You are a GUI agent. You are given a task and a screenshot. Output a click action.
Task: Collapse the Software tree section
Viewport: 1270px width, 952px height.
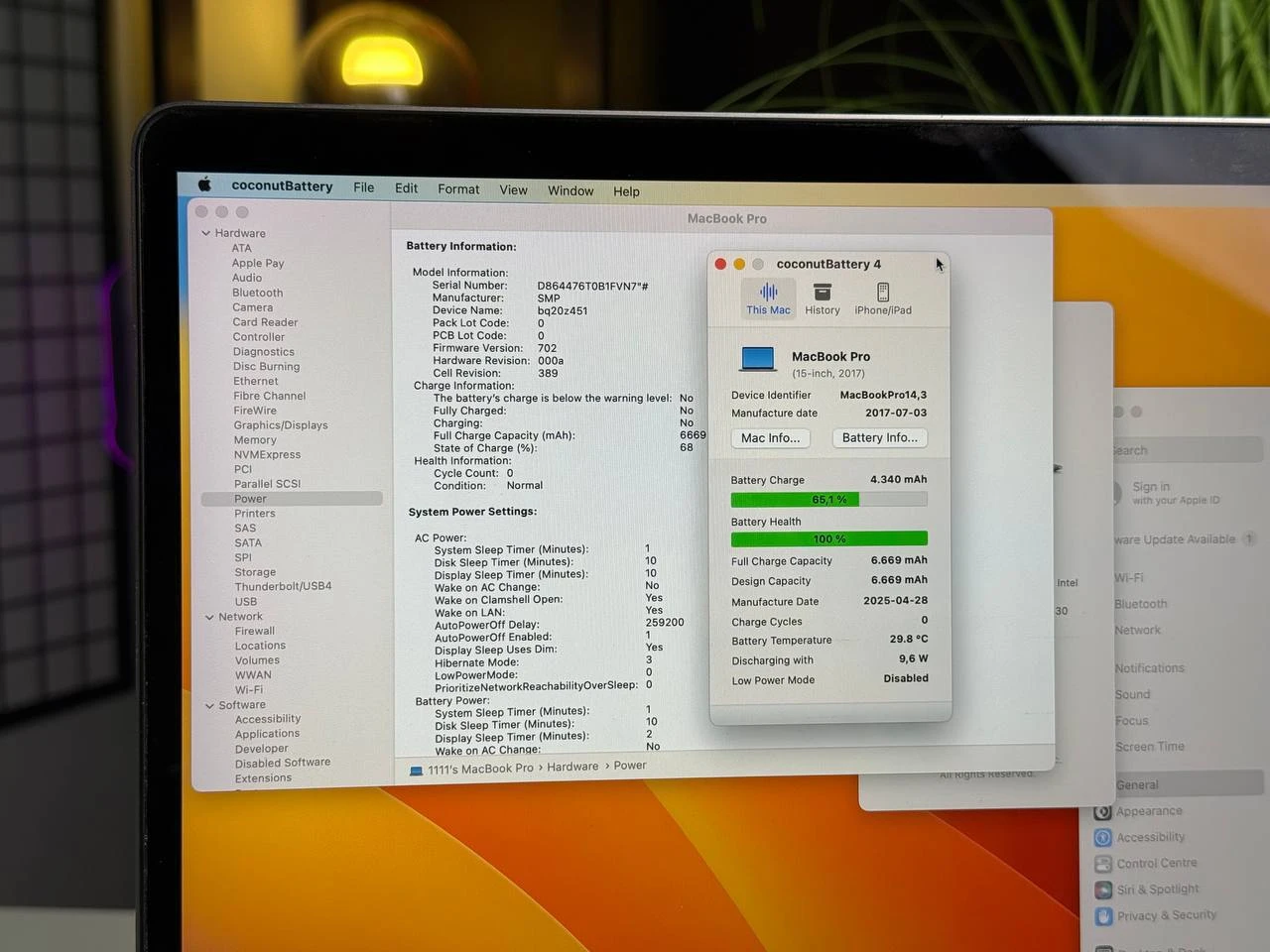209,706
